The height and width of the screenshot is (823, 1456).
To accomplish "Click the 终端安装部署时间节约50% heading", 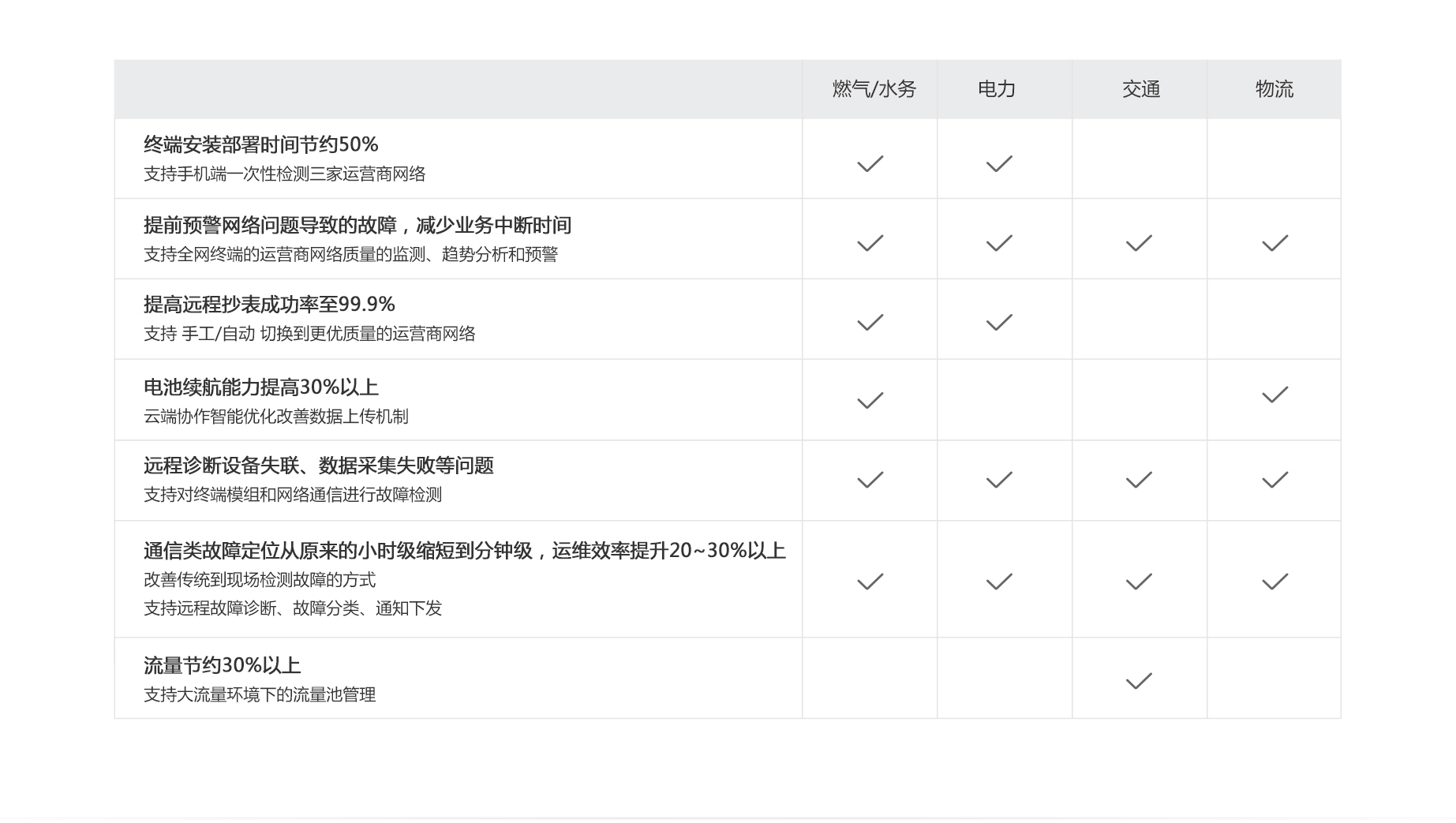I will tap(260, 144).
